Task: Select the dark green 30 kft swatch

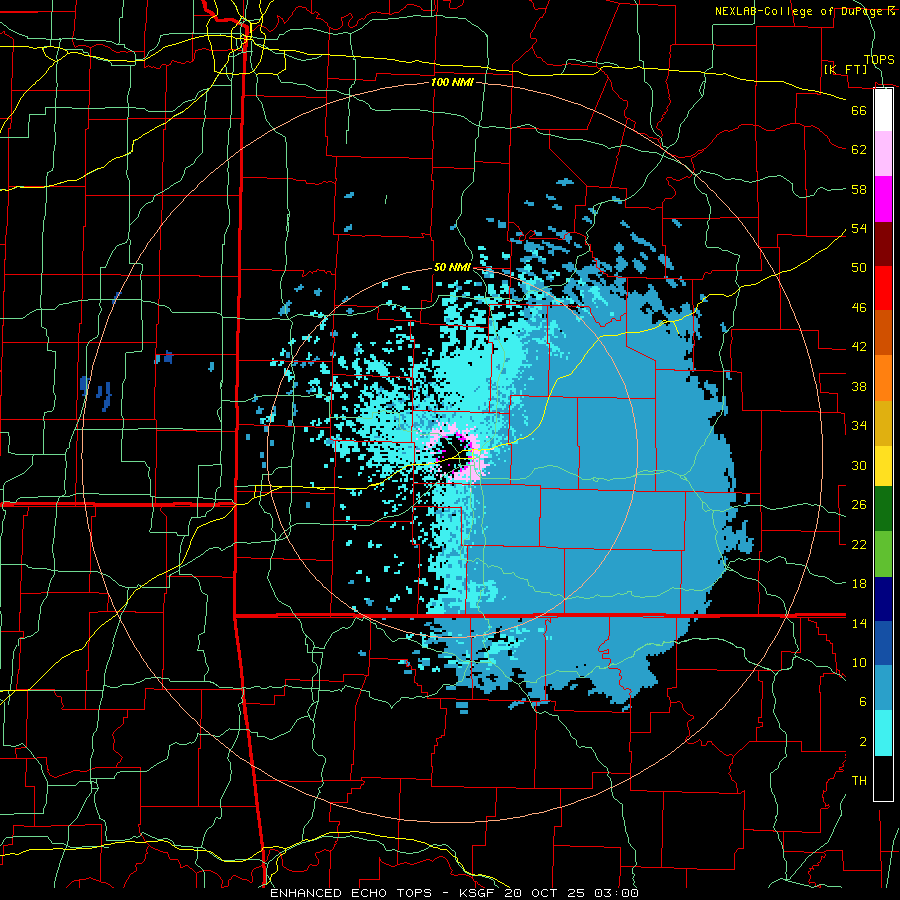Action: (883, 509)
